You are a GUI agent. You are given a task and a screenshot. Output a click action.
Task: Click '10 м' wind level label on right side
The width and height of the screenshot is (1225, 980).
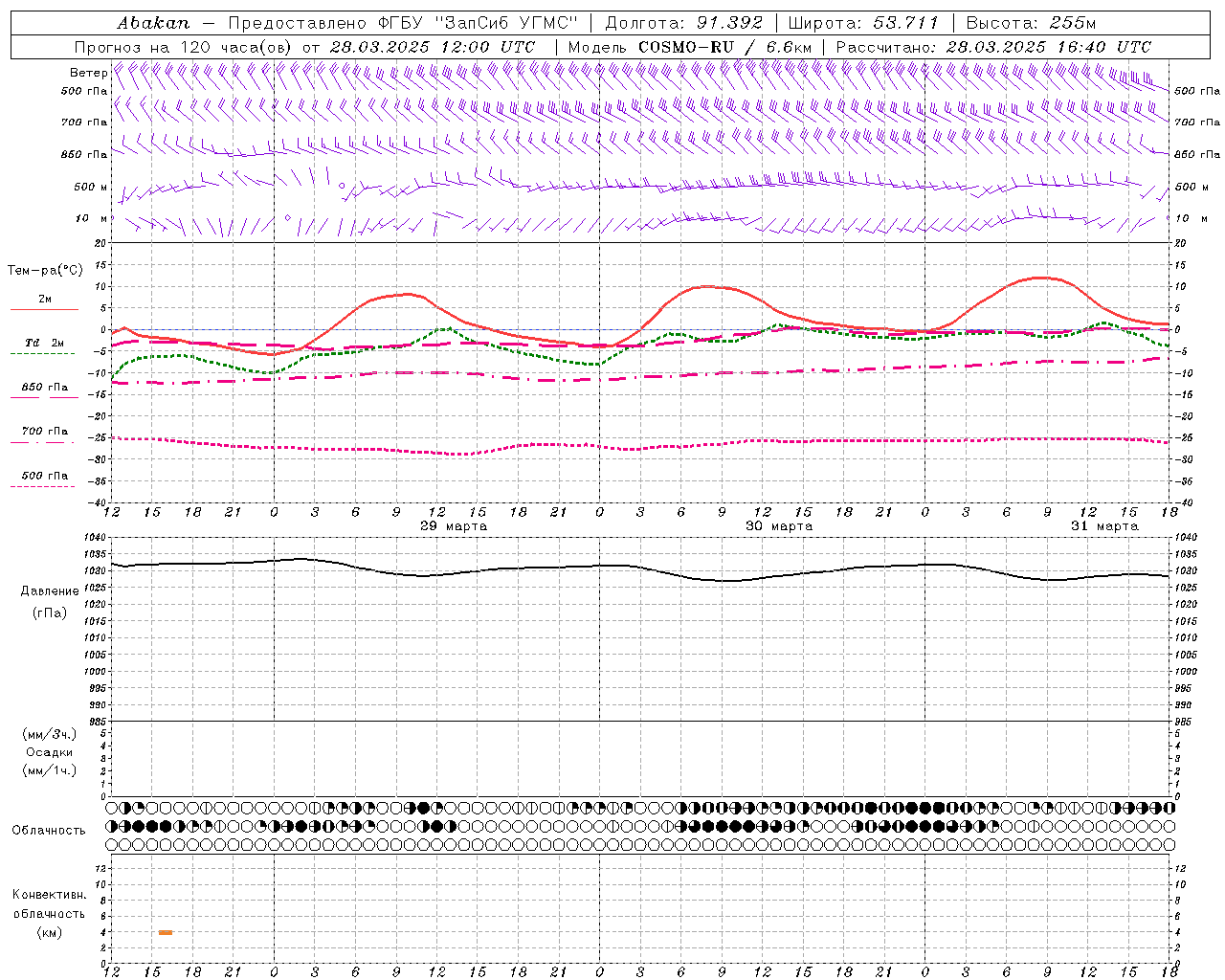[1192, 218]
